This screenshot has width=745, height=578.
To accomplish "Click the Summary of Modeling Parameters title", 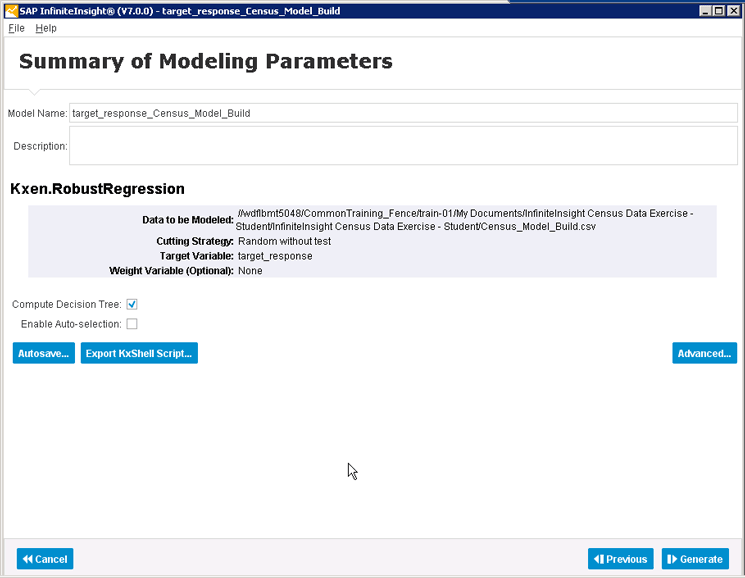I will click(206, 61).
